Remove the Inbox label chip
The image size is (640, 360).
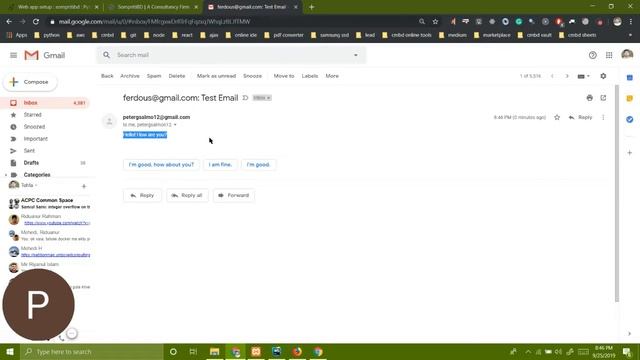[x=269, y=98]
